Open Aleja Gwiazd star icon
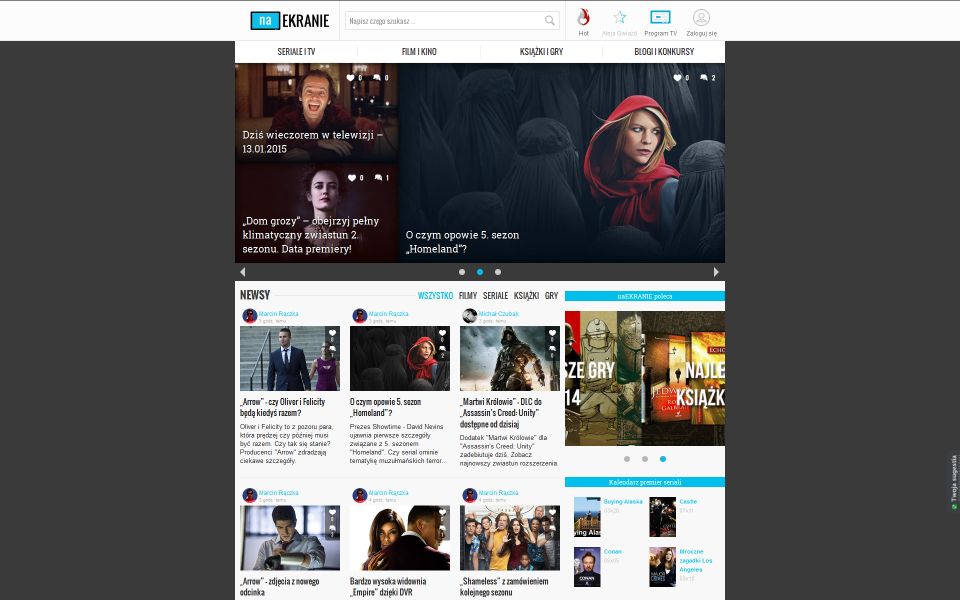 coord(620,17)
